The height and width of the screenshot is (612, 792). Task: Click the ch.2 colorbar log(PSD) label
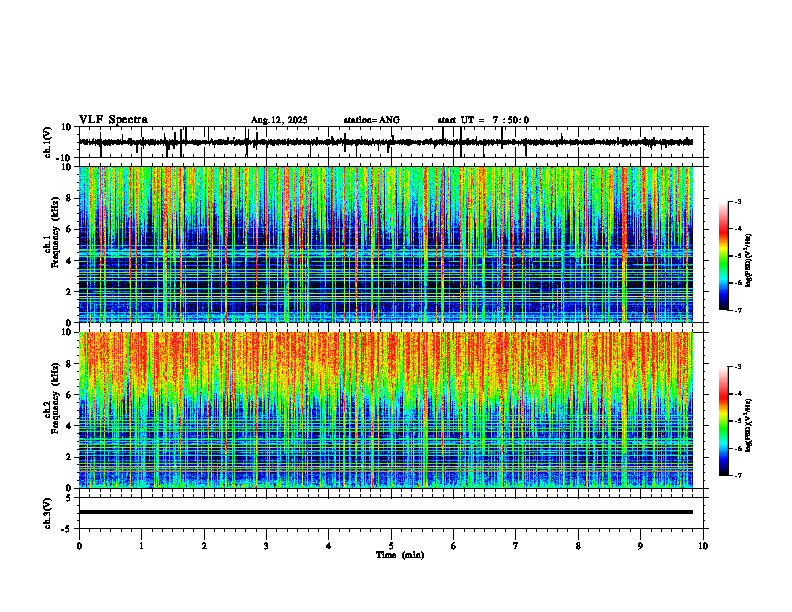click(749, 425)
